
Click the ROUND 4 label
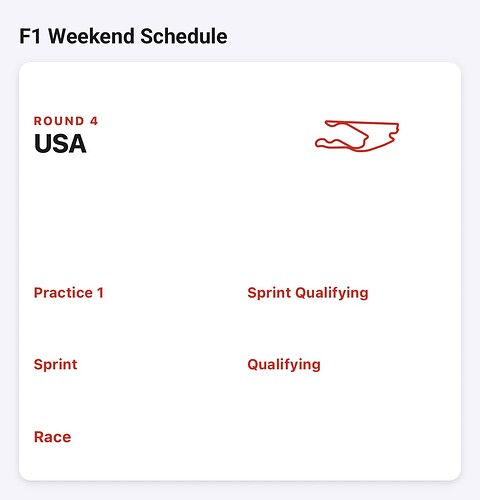[66, 121]
